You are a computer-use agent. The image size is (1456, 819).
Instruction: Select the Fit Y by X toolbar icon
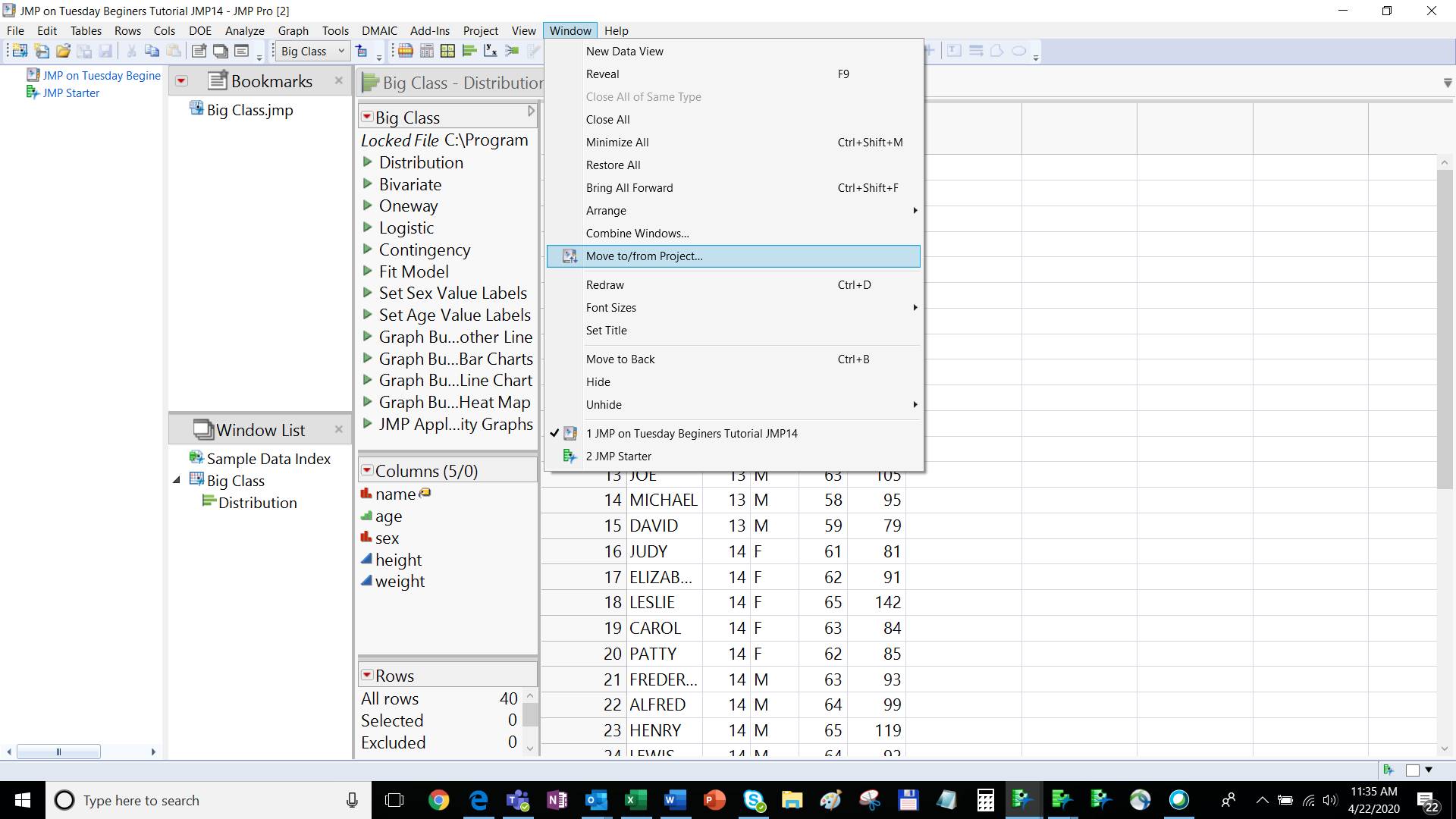pos(491,51)
